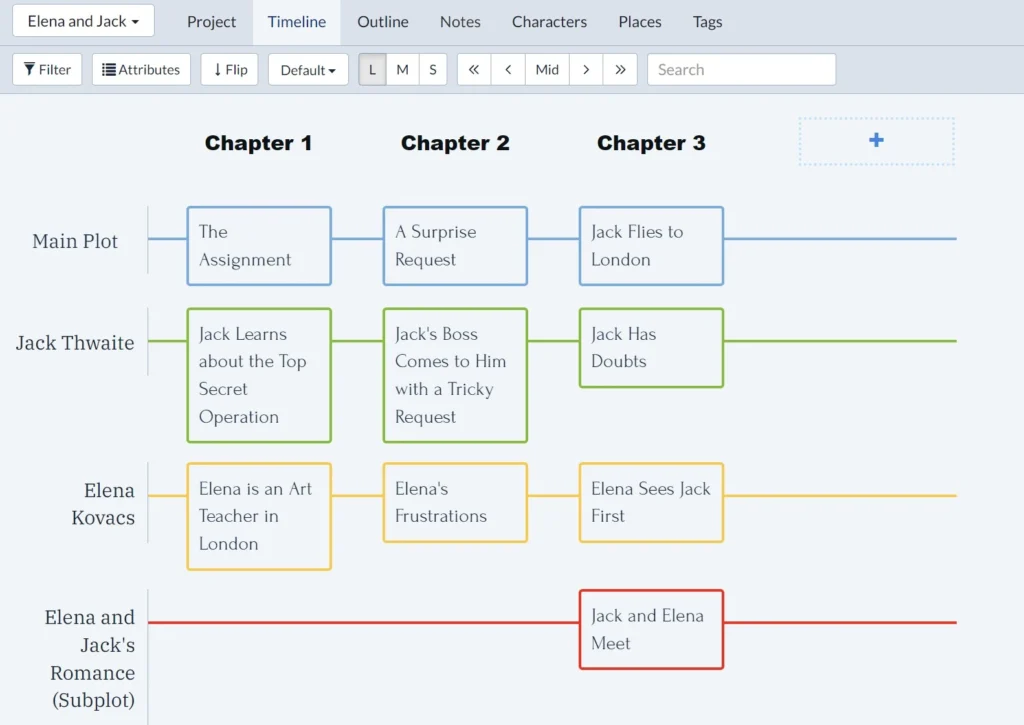Open the red 'Jack and Elena Meet' card
This screenshot has width=1024, height=725.
(651, 629)
